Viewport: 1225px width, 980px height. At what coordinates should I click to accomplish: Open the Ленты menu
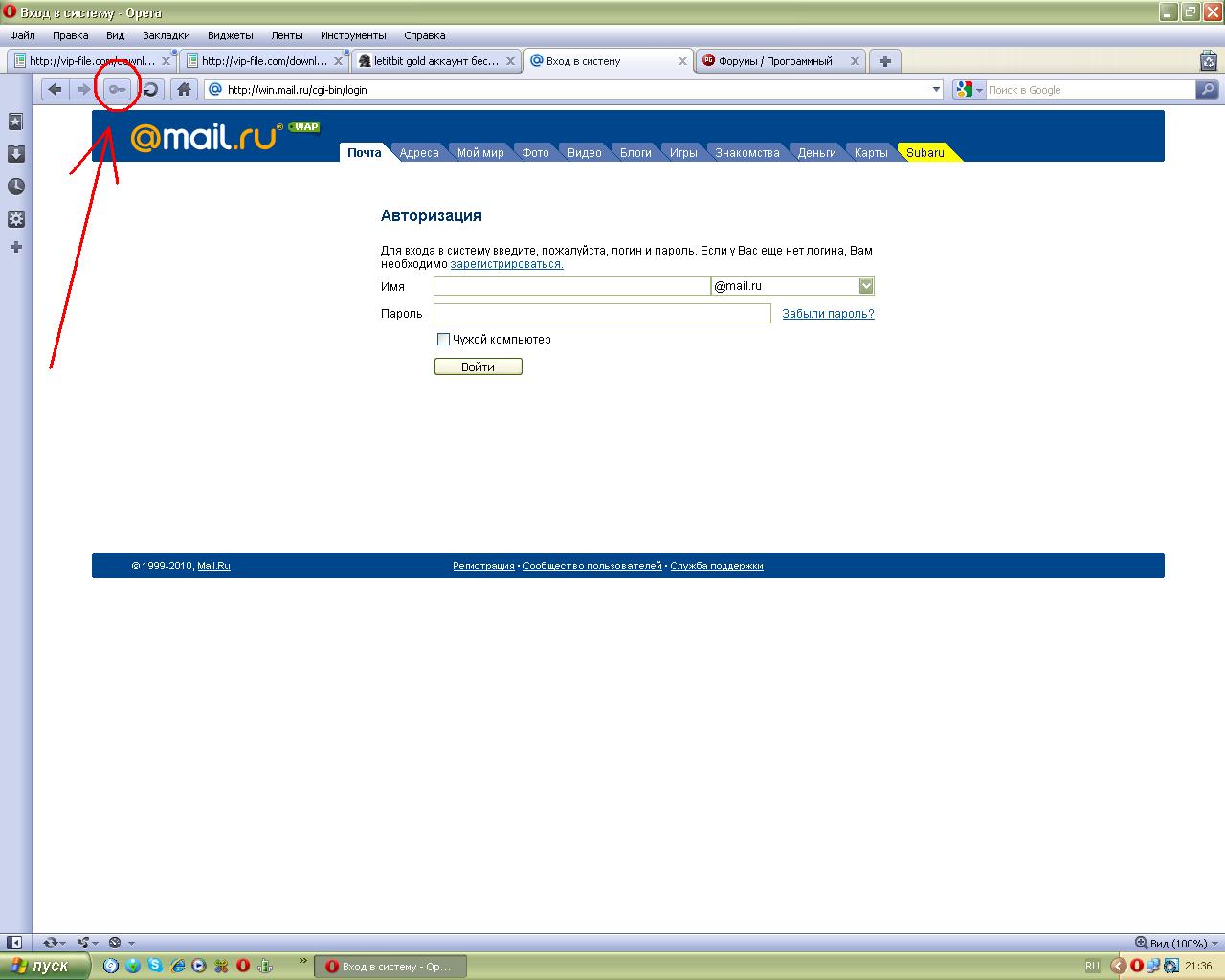click(287, 35)
